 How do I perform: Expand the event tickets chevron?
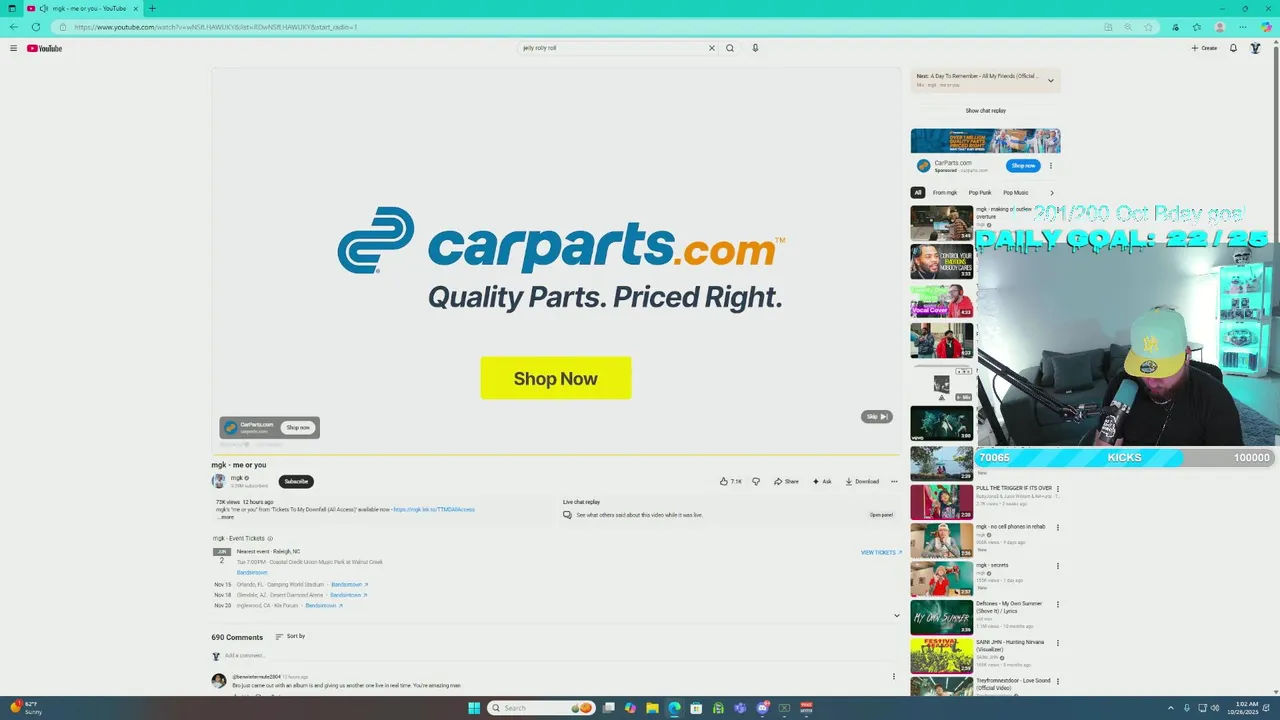(x=896, y=615)
